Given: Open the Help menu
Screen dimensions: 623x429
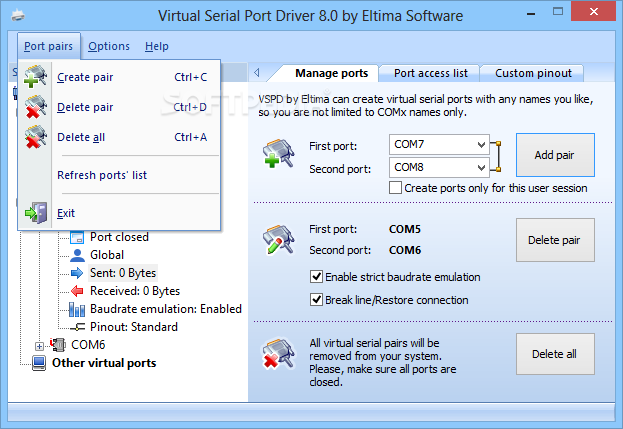Looking at the screenshot, I should [157, 46].
